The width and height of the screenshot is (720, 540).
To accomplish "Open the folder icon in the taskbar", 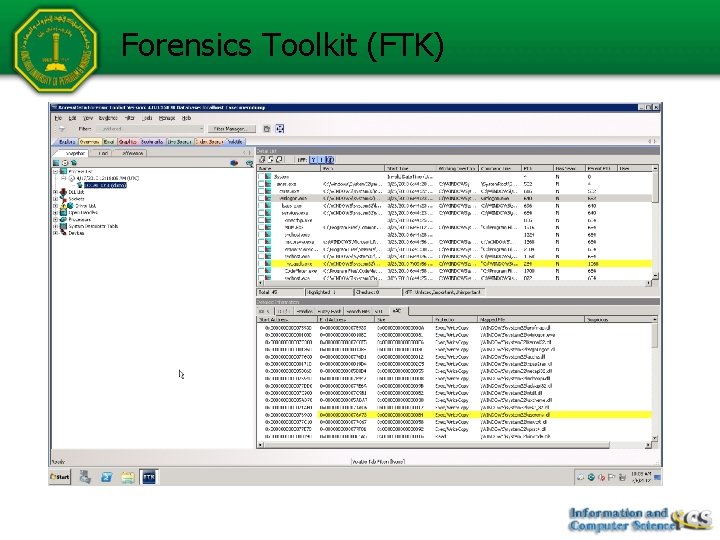I will click(x=128, y=478).
